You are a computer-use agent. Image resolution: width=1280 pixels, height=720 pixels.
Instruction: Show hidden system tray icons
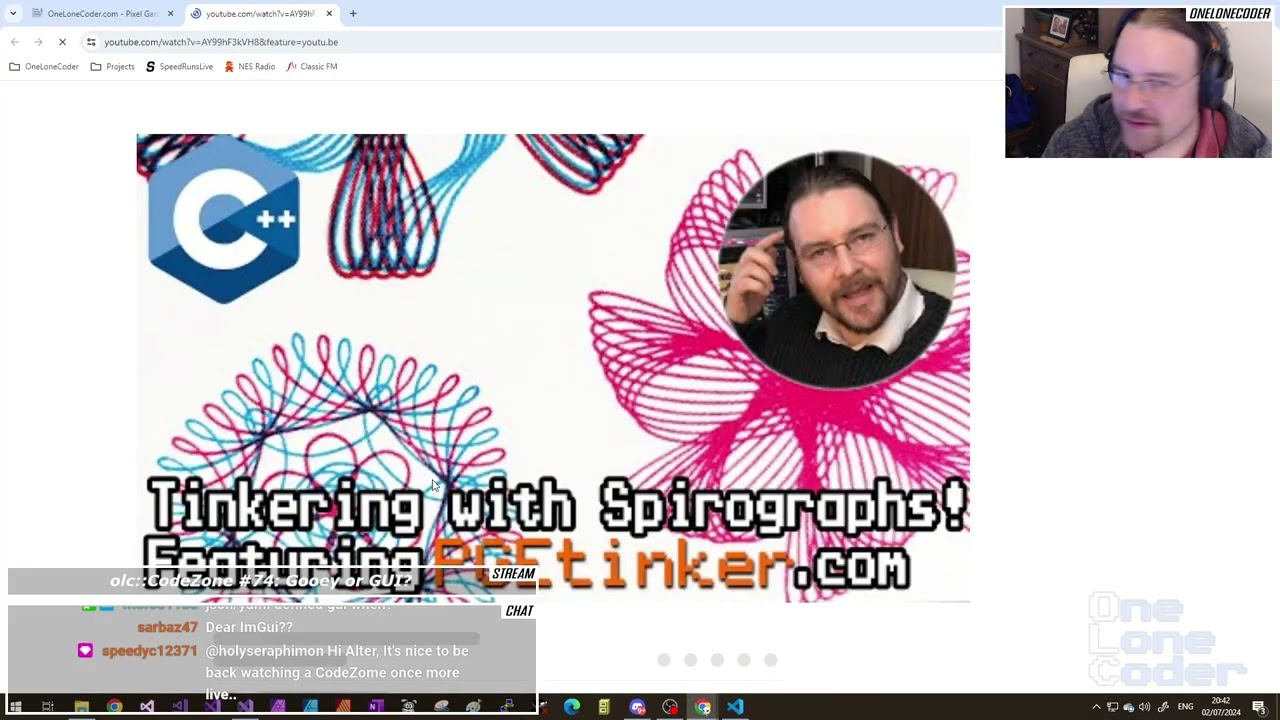point(1096,707)
